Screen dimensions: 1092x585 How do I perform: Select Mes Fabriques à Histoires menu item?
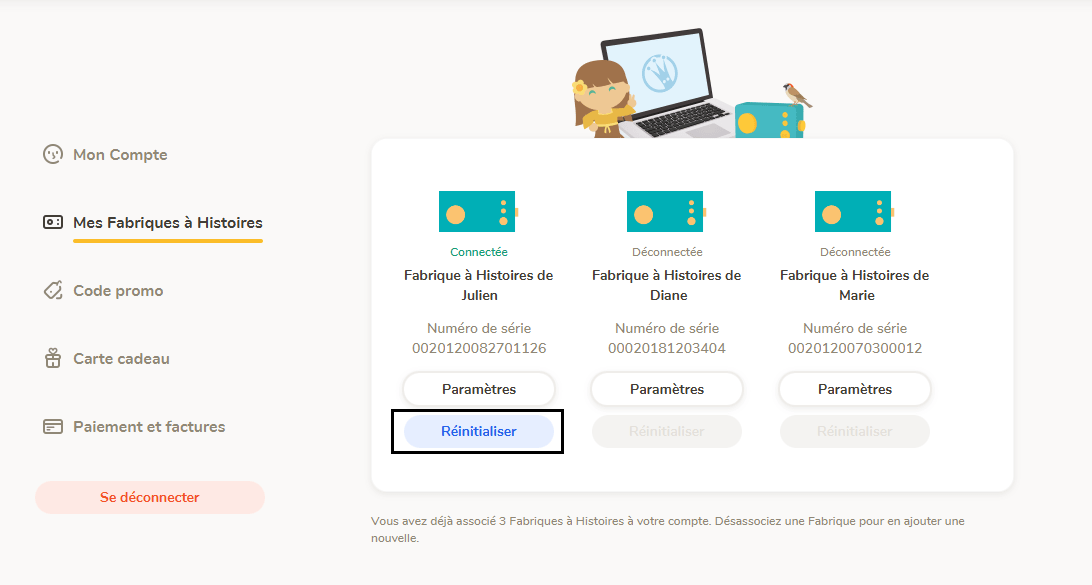(x=168, y=223)
